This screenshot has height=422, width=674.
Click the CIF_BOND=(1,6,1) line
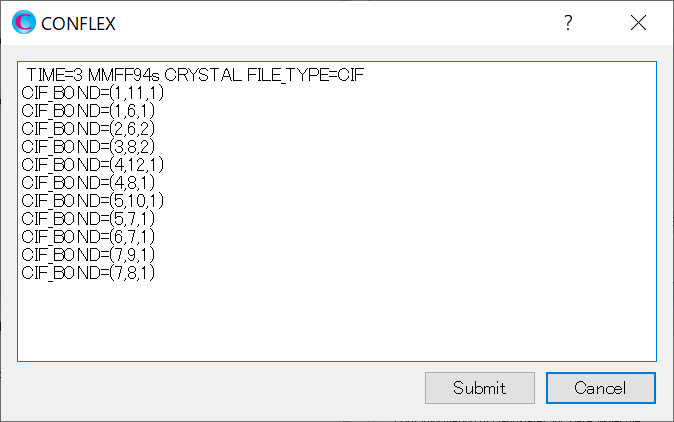88,111
